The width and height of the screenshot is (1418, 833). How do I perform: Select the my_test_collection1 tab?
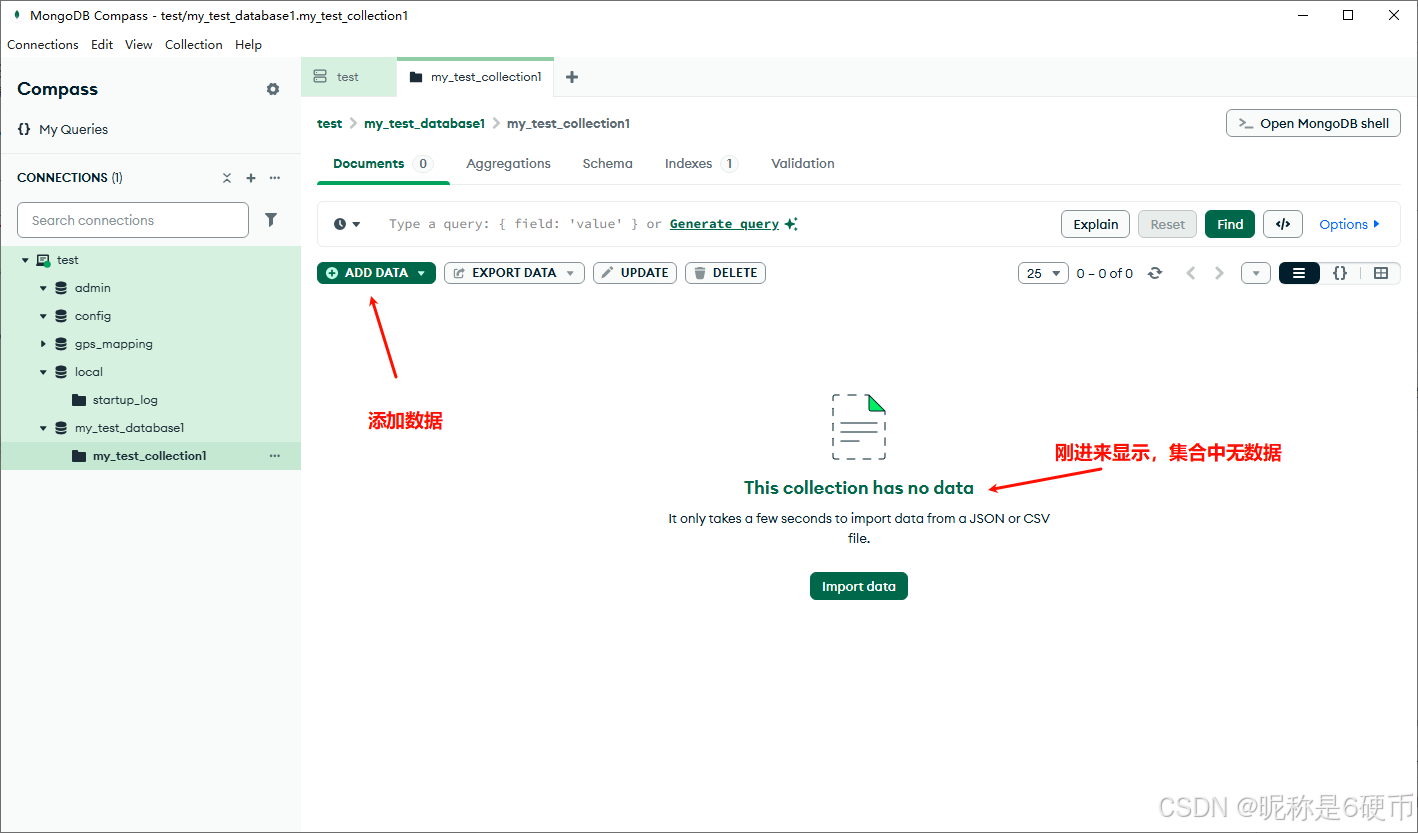pyautogui.click(x=475, y=77)
